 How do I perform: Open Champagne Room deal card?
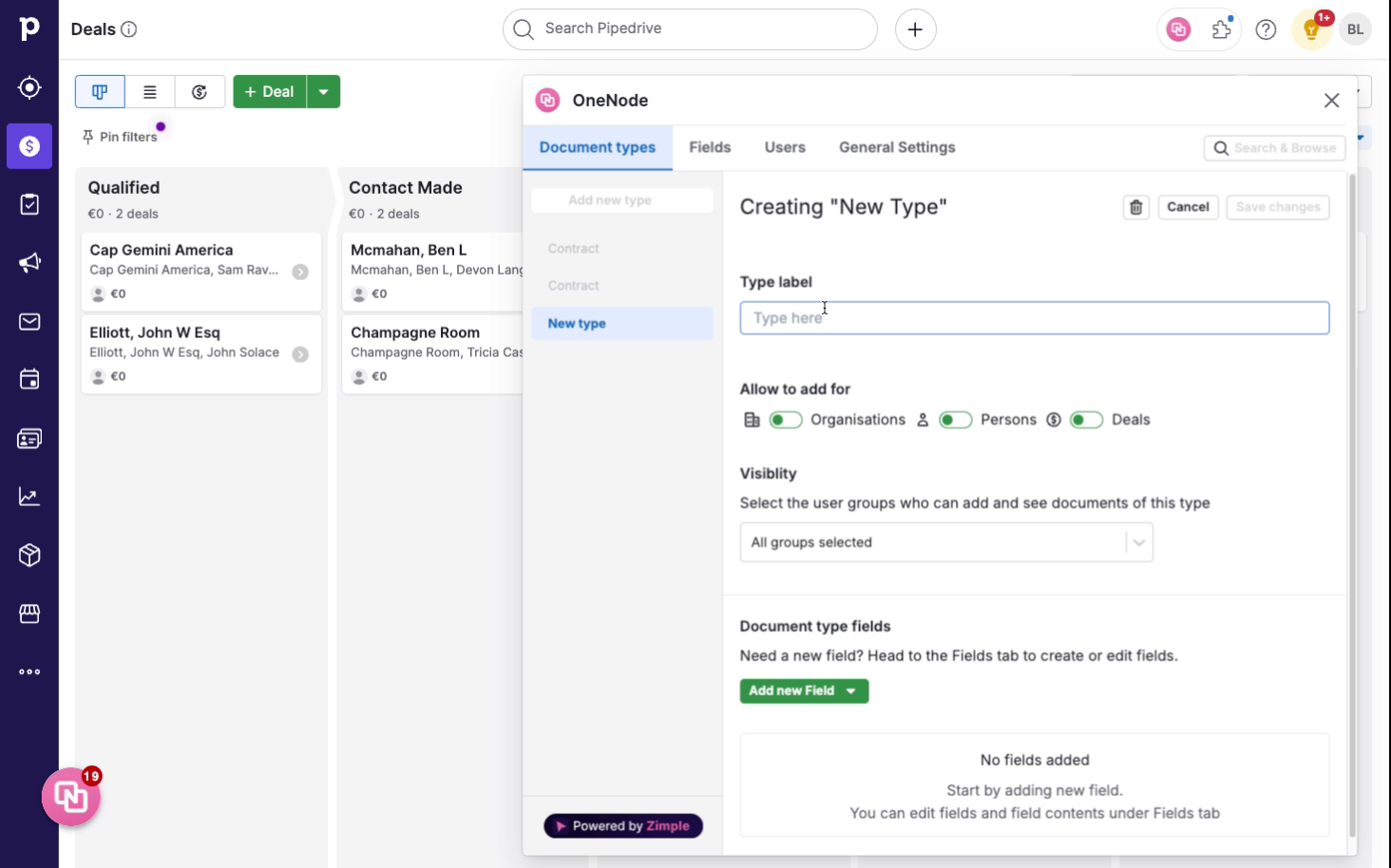point(432,354)
